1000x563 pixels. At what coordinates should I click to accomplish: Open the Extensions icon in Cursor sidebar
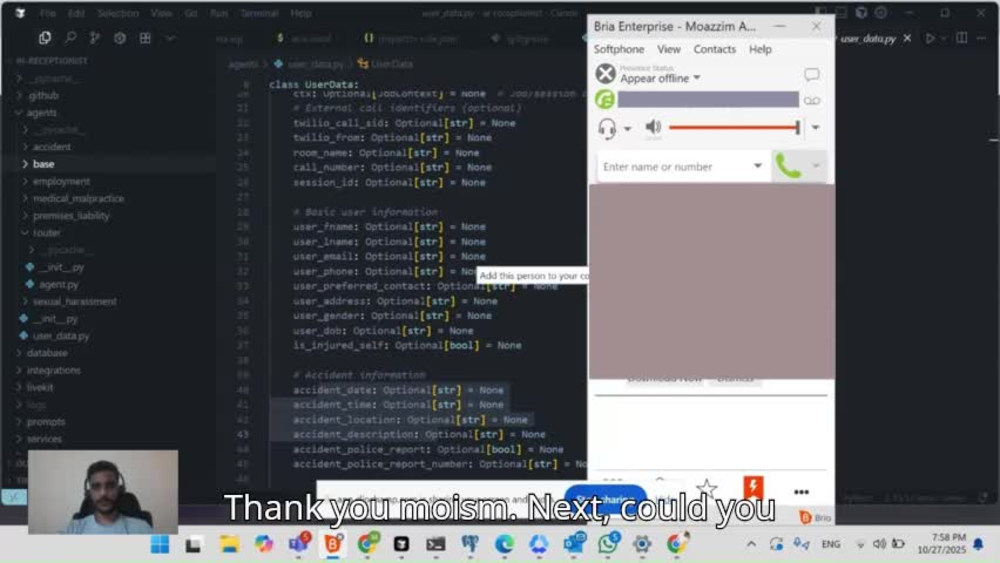[x=145, y=38]
